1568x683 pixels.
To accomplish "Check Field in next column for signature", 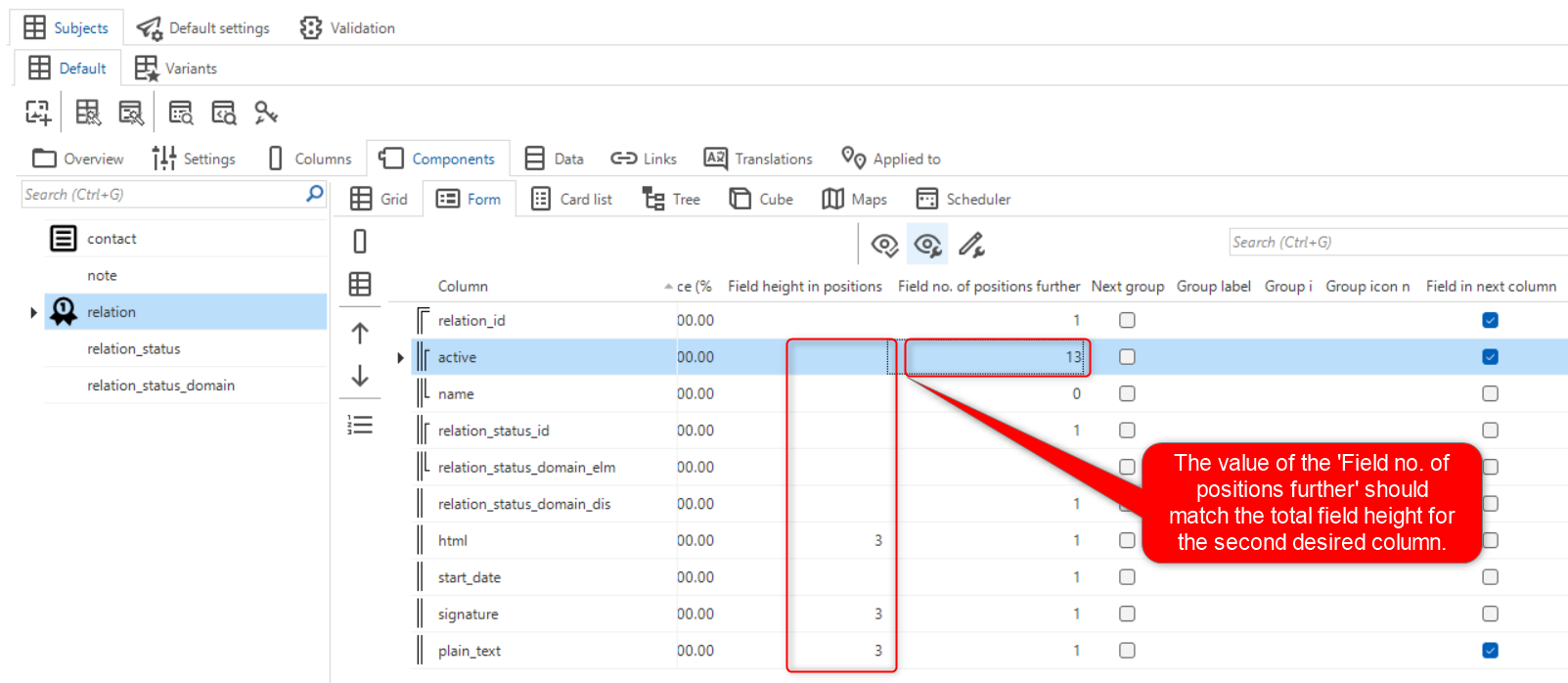I will tap(1490, 614).
